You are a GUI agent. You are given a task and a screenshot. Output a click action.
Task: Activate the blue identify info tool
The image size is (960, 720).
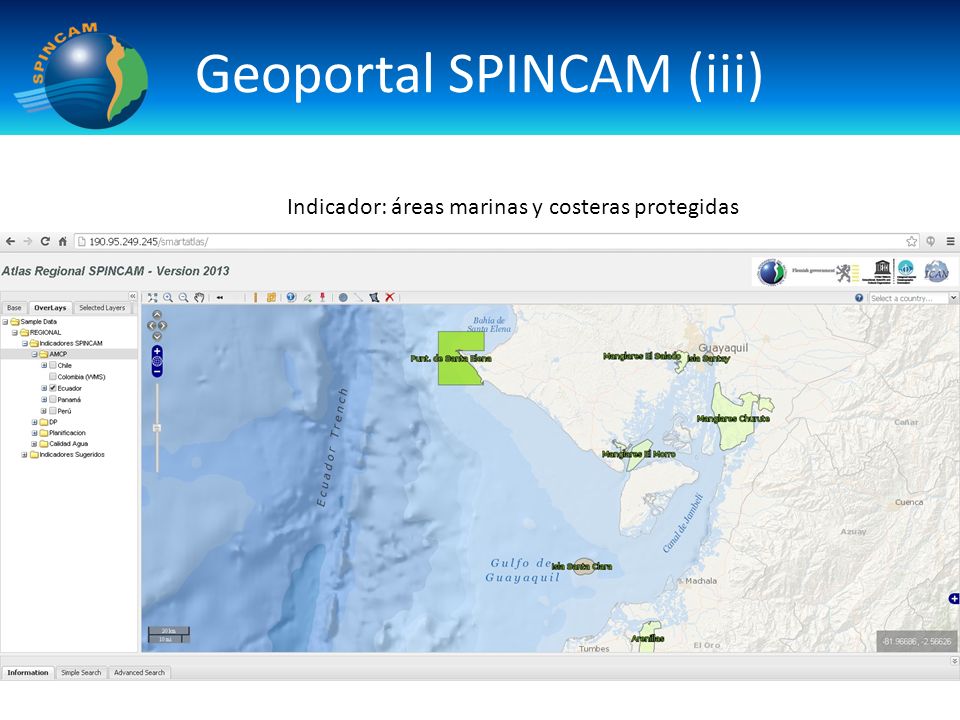pyautogui.click(x=291, y=298)
